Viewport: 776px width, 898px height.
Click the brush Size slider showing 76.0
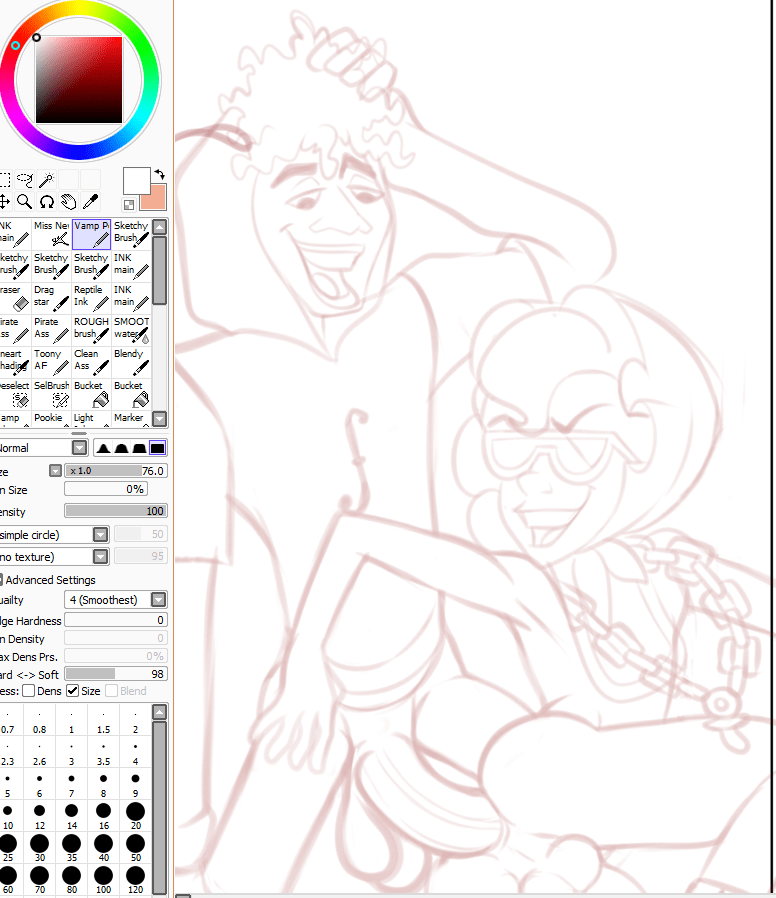tap(116, 471)
